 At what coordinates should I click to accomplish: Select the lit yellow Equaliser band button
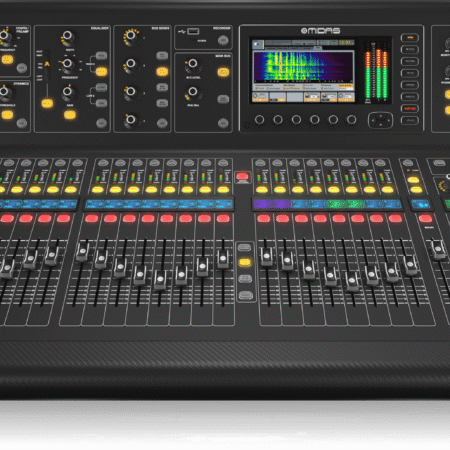[101, 71]
